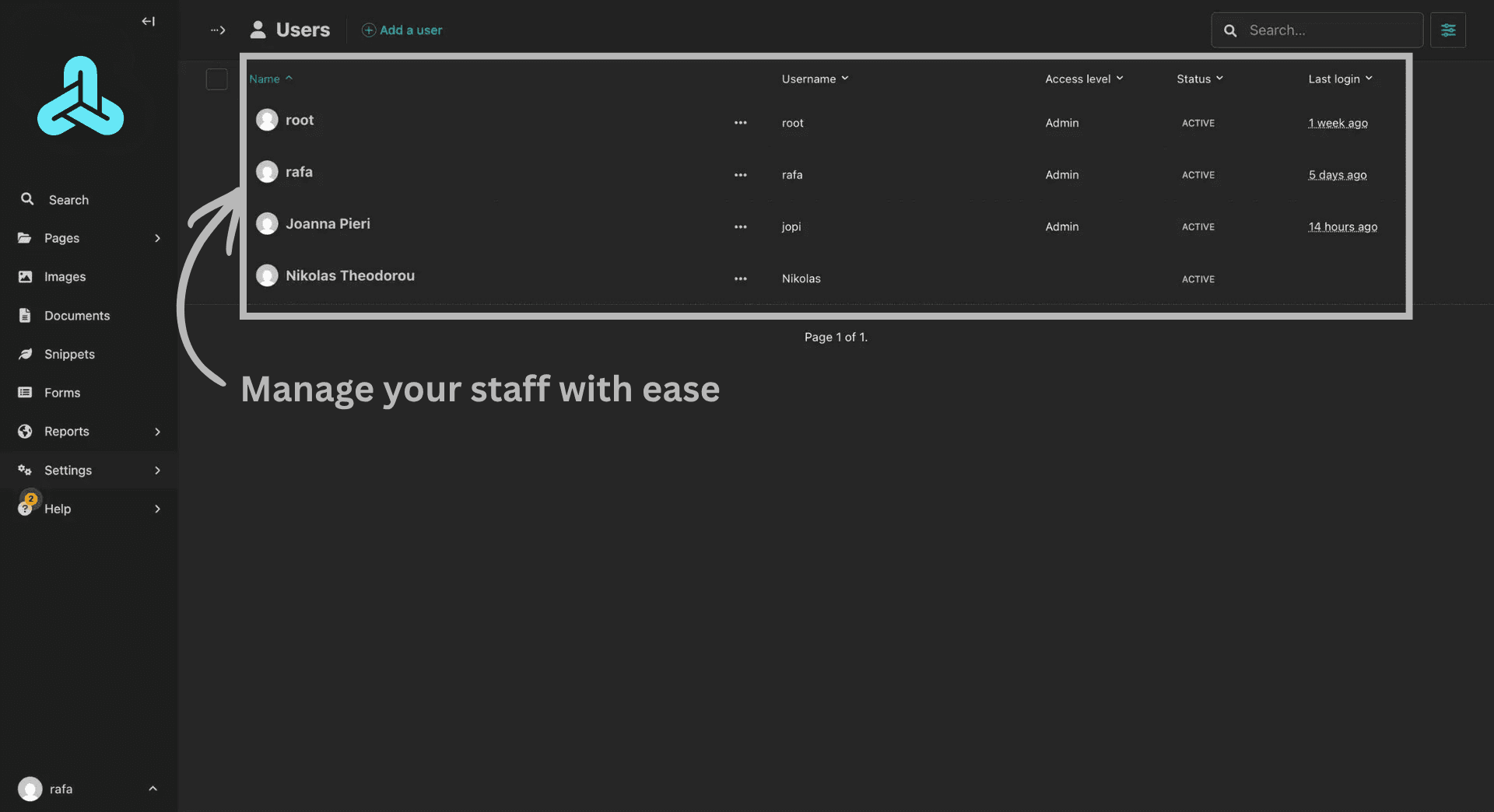
Task: Click the avatar icon for Nikolas Theodorou
Action: tap(267, 275)
